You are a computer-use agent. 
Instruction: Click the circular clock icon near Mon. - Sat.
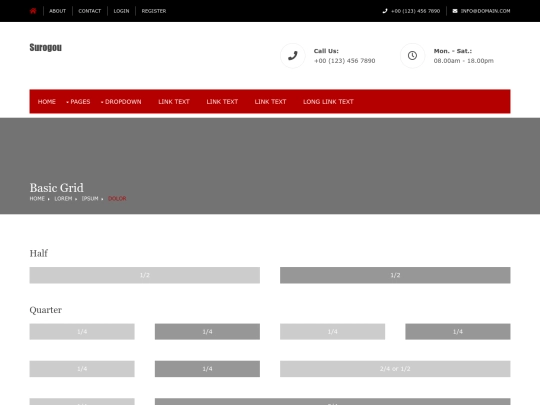click(412, 55)
